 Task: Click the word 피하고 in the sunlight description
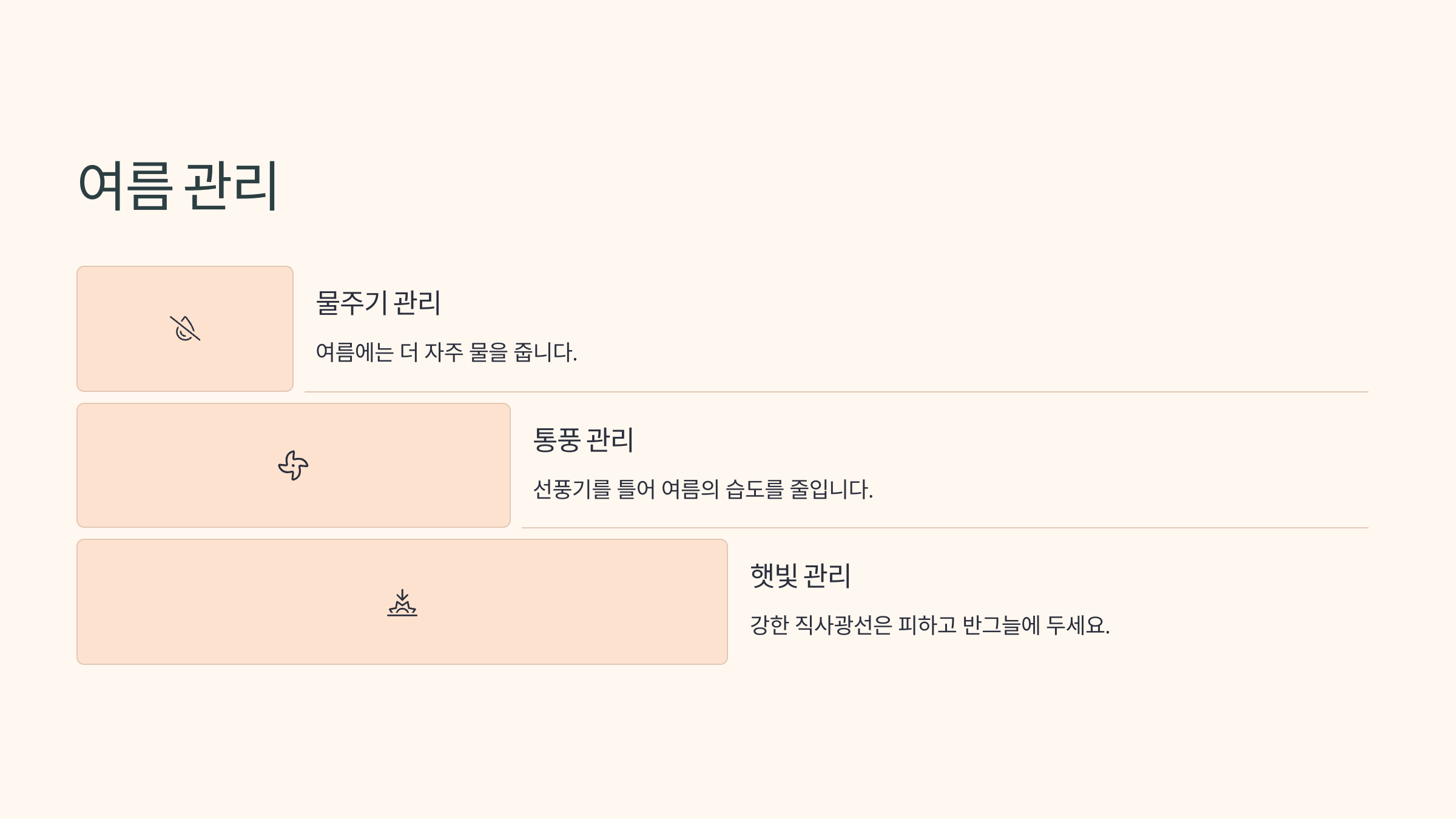pos(928,625)
